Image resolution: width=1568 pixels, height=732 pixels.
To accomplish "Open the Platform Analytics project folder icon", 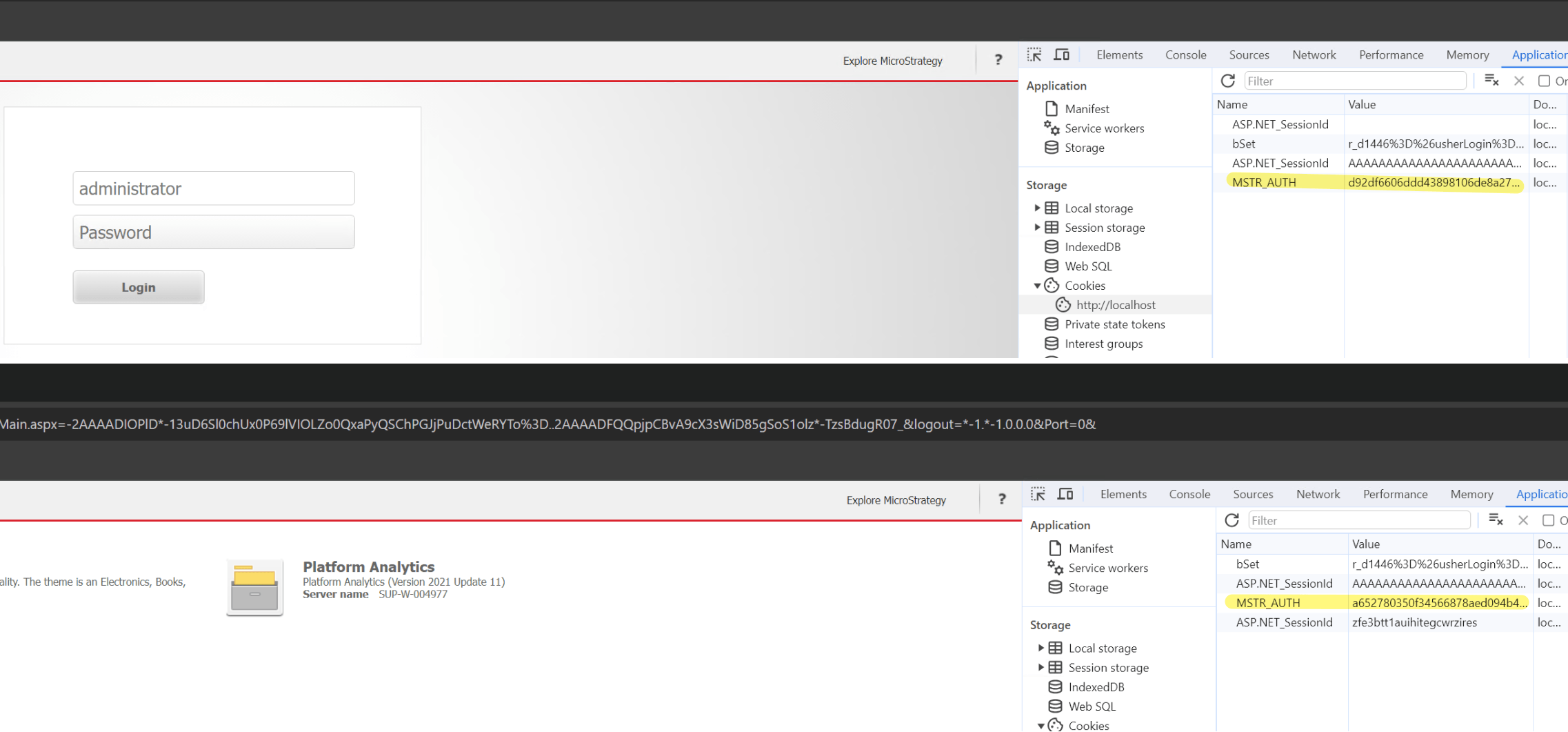I will coord(254,587).
